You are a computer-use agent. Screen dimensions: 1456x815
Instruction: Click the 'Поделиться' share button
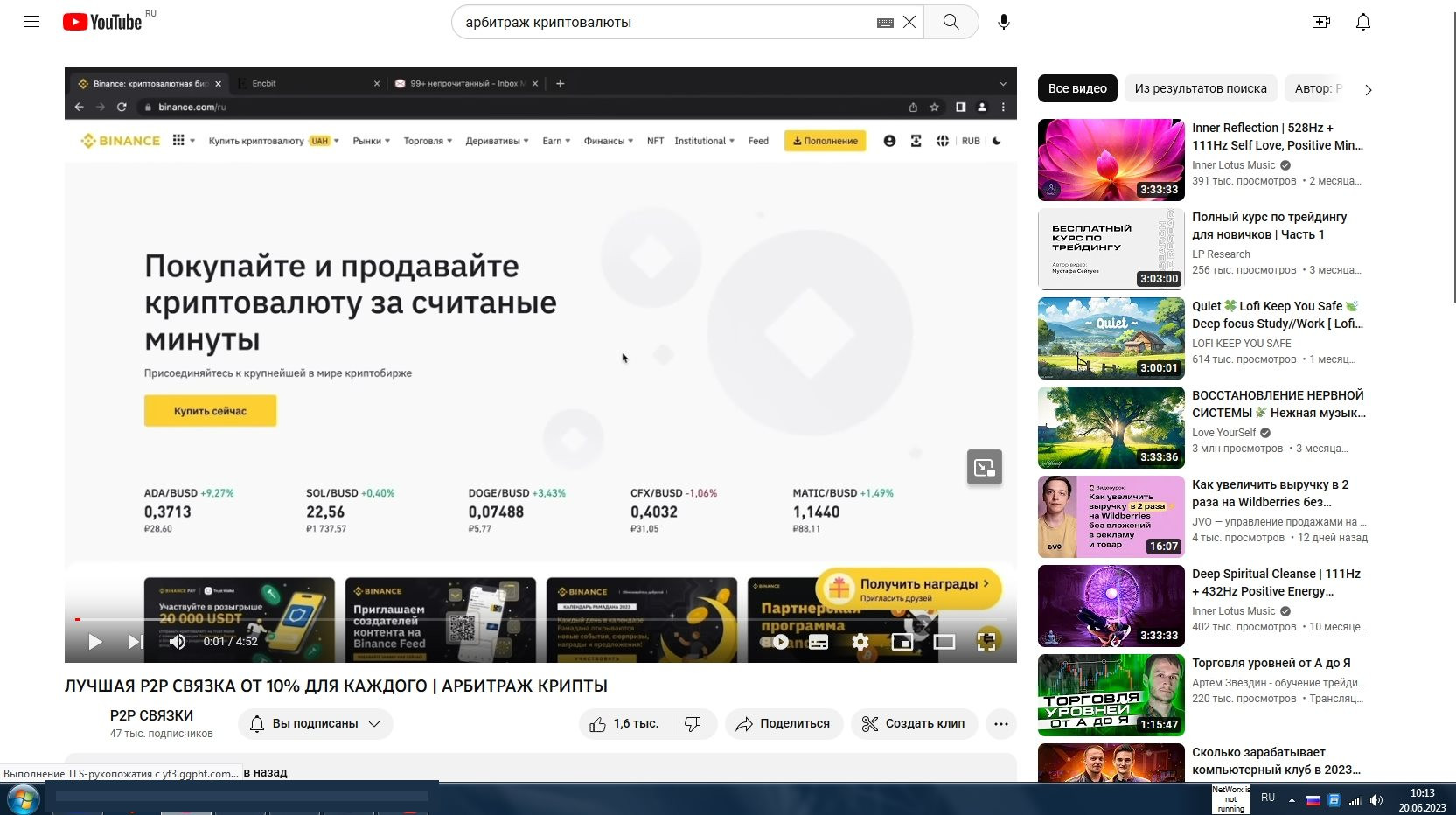pyautogui.click(x=784, y=724)
